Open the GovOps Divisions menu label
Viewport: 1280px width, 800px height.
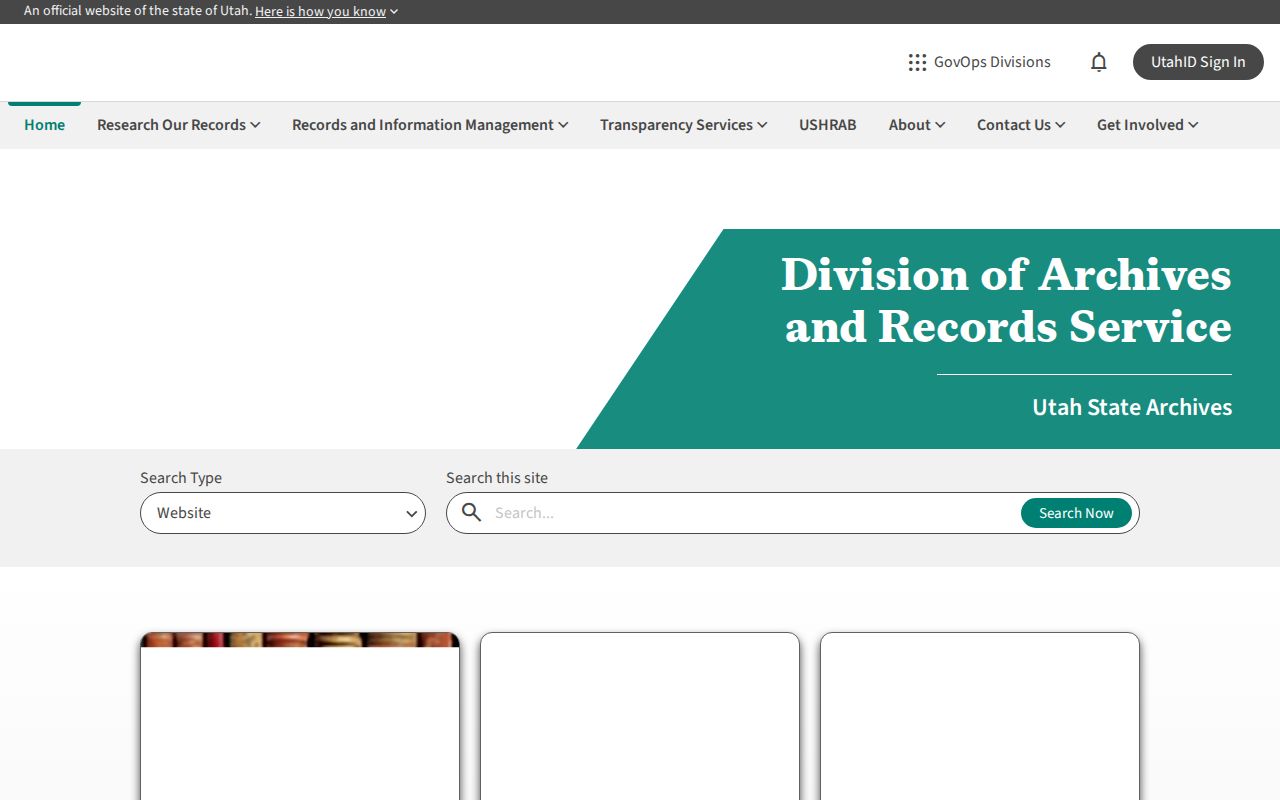point(992,62)
